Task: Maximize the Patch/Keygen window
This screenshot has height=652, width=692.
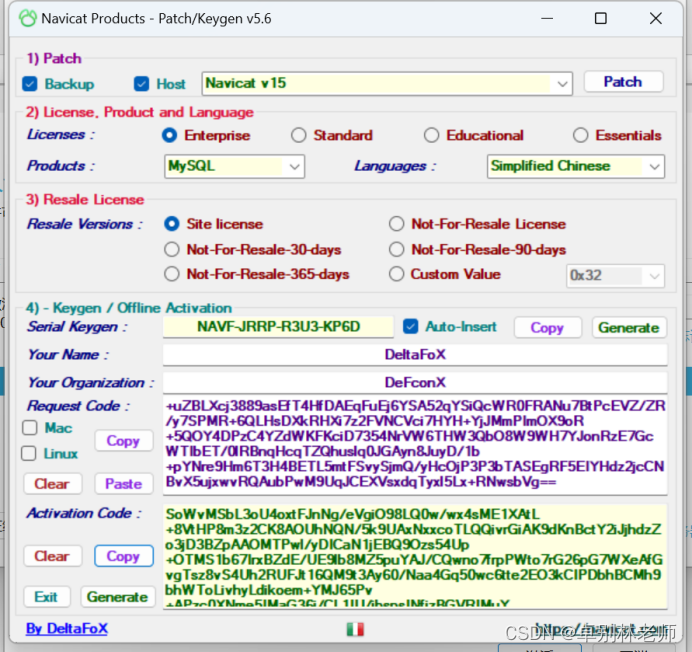Action: pyautogui.click(x=601, y=19)
